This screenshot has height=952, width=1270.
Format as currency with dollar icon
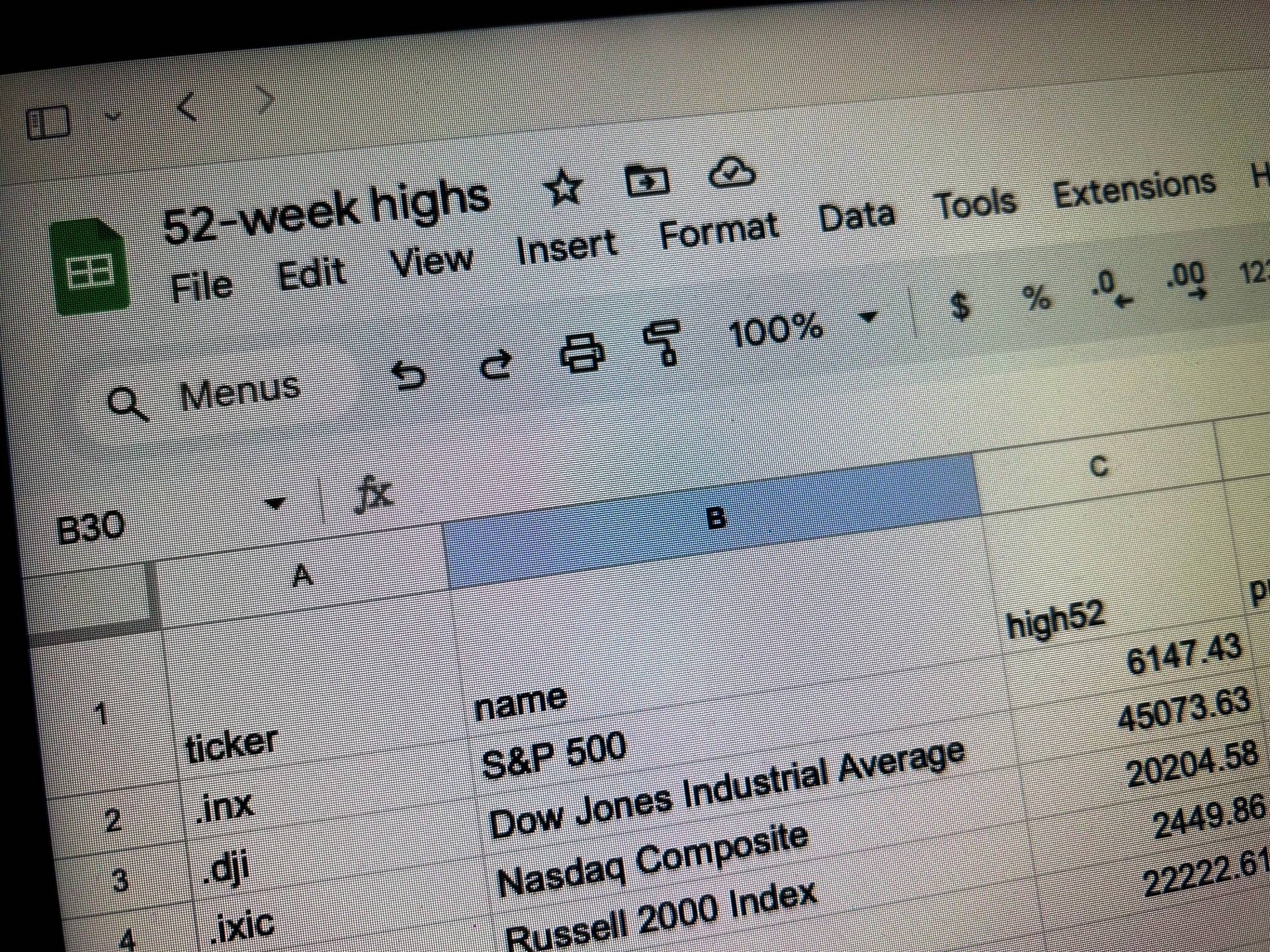pos(960,305)
